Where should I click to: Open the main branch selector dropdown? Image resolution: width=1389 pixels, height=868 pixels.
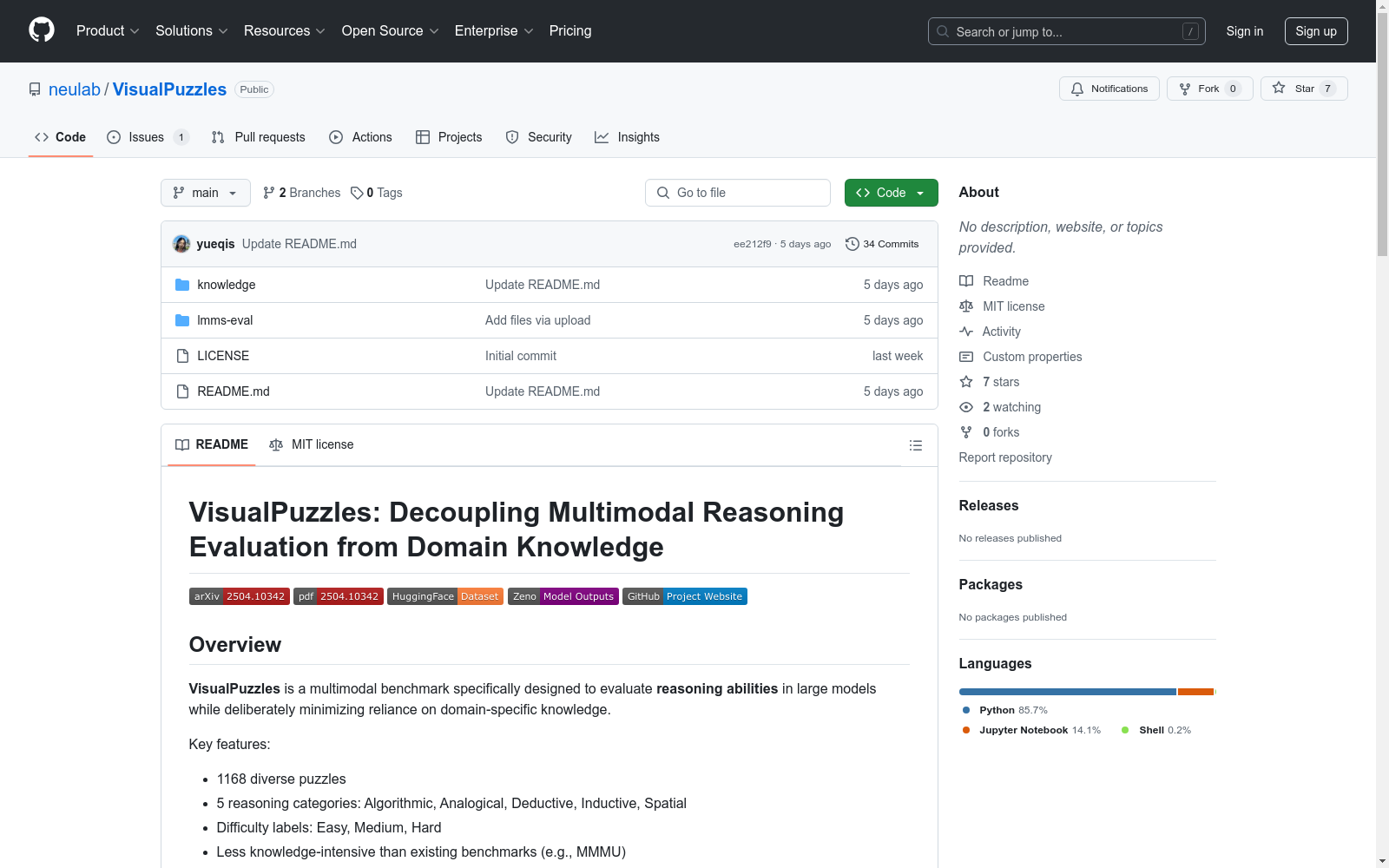click(206, 193)
